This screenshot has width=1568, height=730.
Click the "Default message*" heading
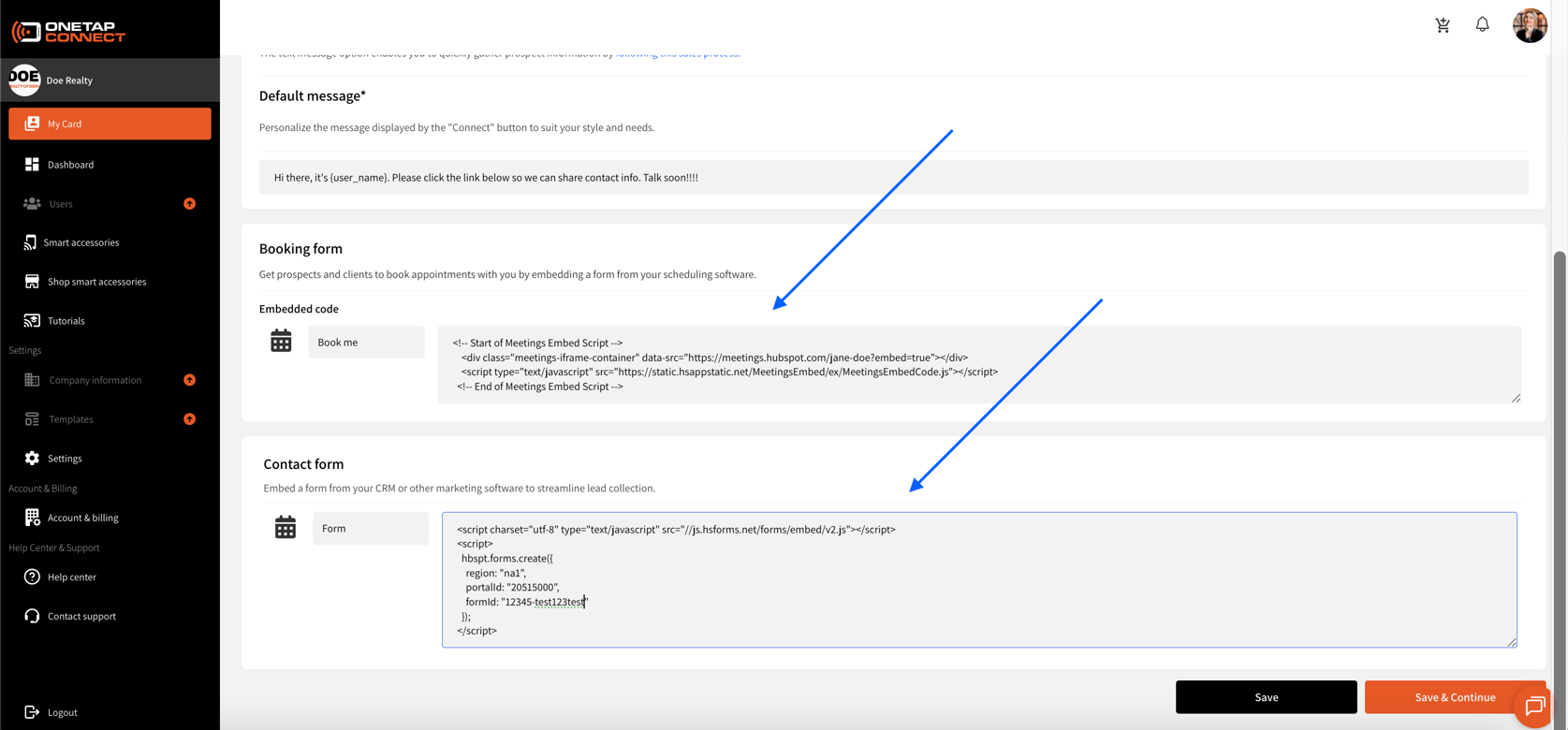click(313, 96)
